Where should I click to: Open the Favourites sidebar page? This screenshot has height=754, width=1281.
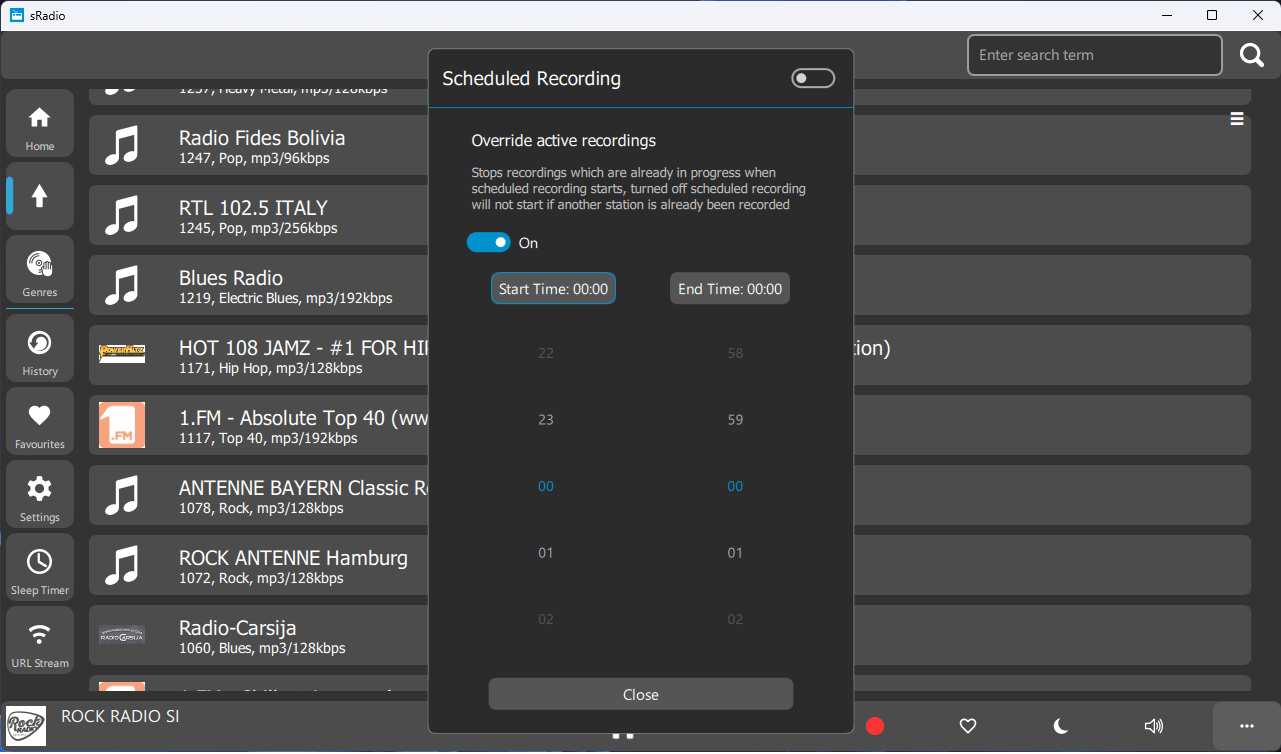pyautogui.click(x=40, y=423)
